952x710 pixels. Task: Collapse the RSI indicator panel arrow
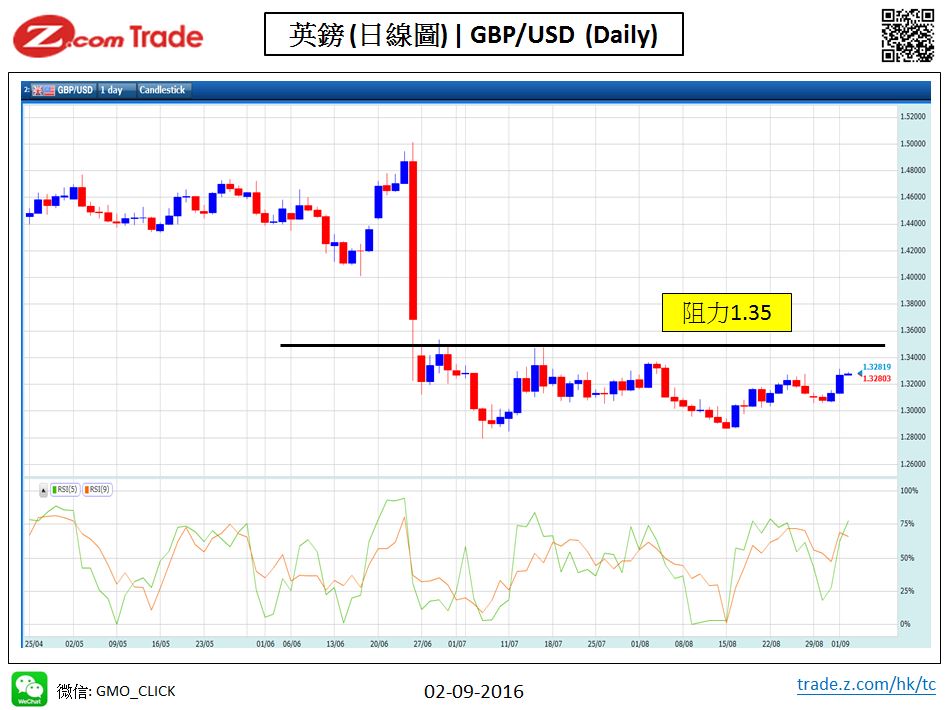pos(43,490)
